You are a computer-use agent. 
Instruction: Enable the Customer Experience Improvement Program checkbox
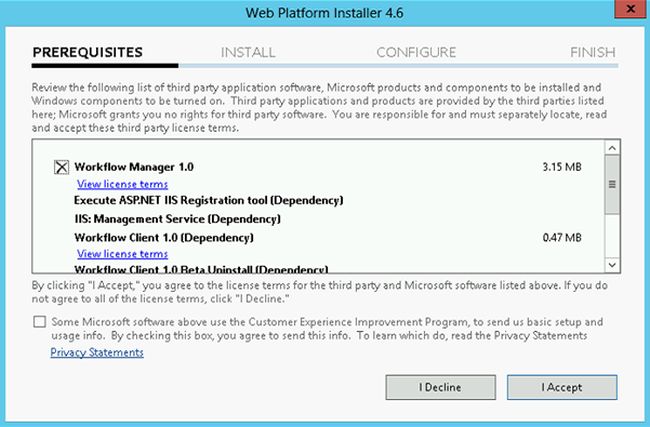pyautogui.click(x=40, y=322)
